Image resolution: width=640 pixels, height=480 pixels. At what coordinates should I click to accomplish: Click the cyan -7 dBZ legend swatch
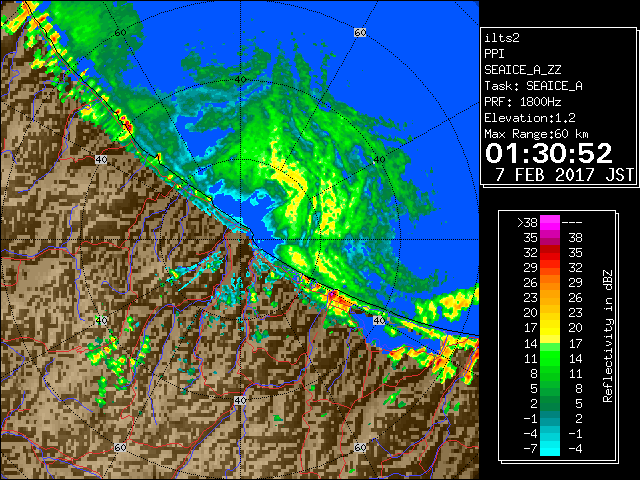point(550,449)
